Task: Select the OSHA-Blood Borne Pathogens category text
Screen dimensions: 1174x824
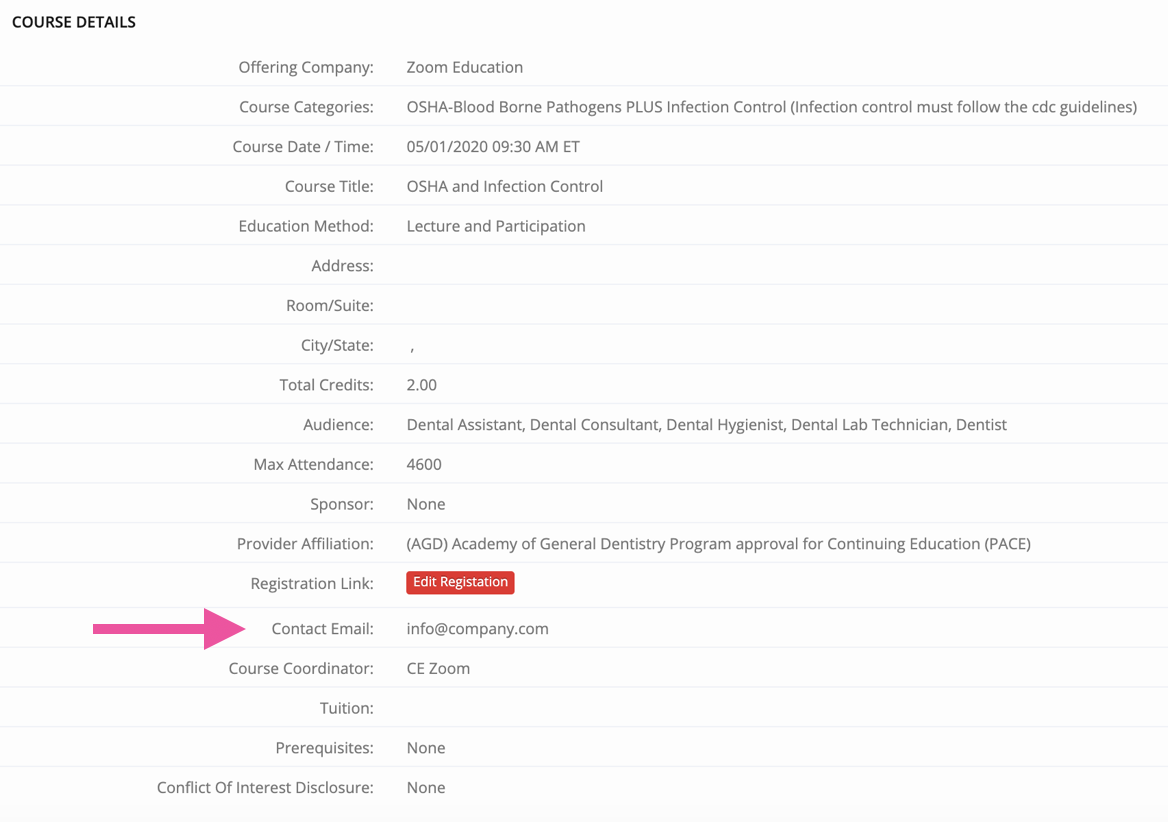Action: point(772,107)
